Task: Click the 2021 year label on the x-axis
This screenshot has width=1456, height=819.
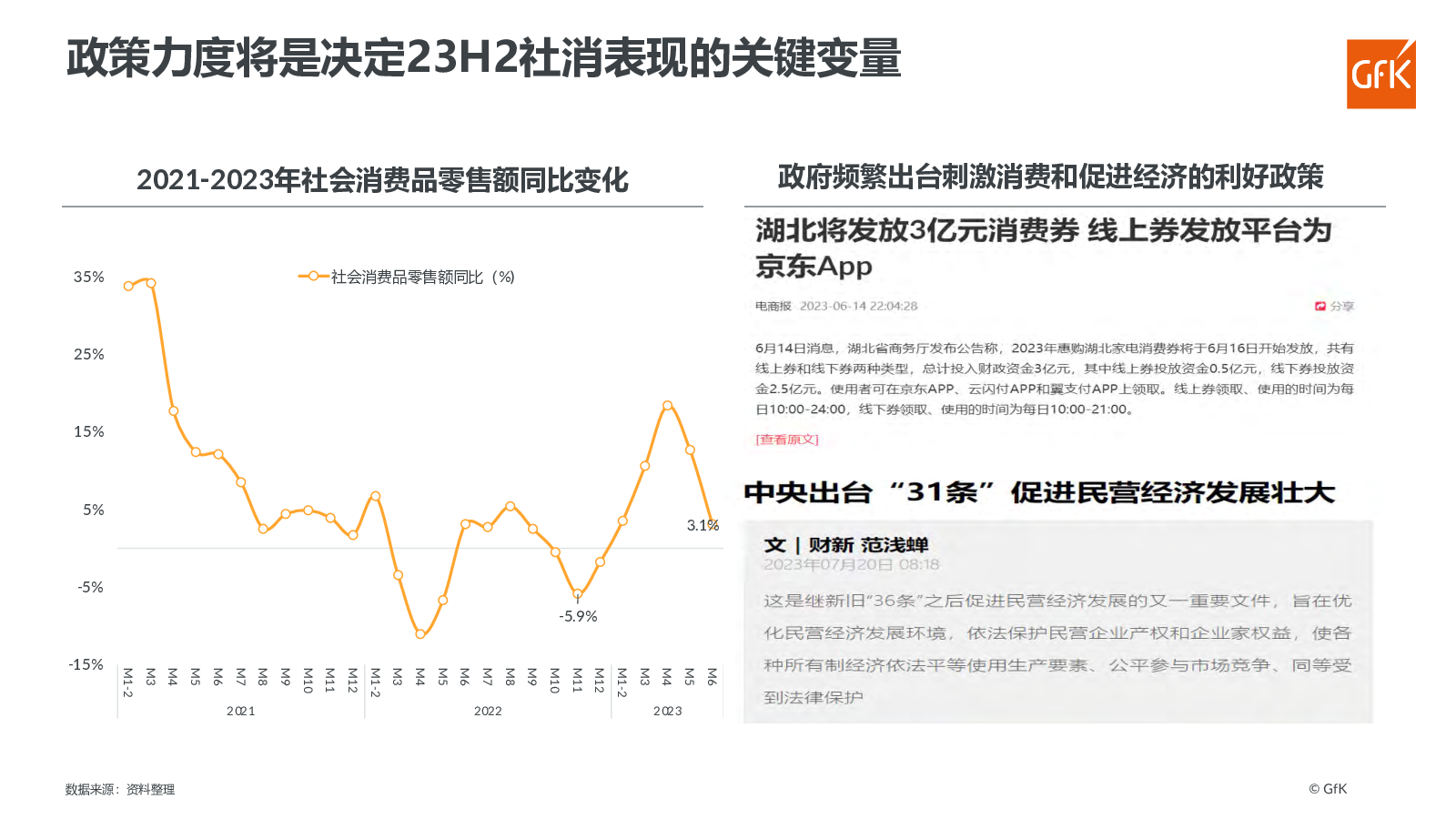Action: click(x=241, y=711)
